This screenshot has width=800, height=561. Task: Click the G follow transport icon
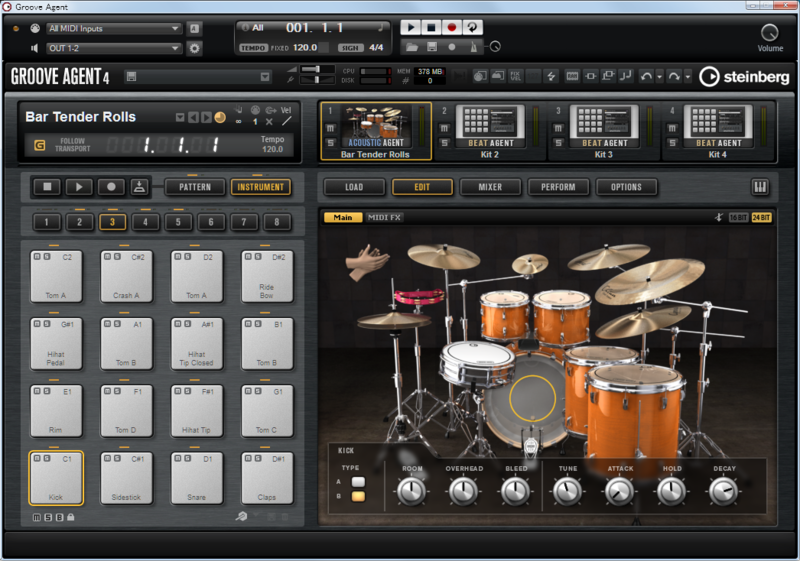click(x=39, y=145)
